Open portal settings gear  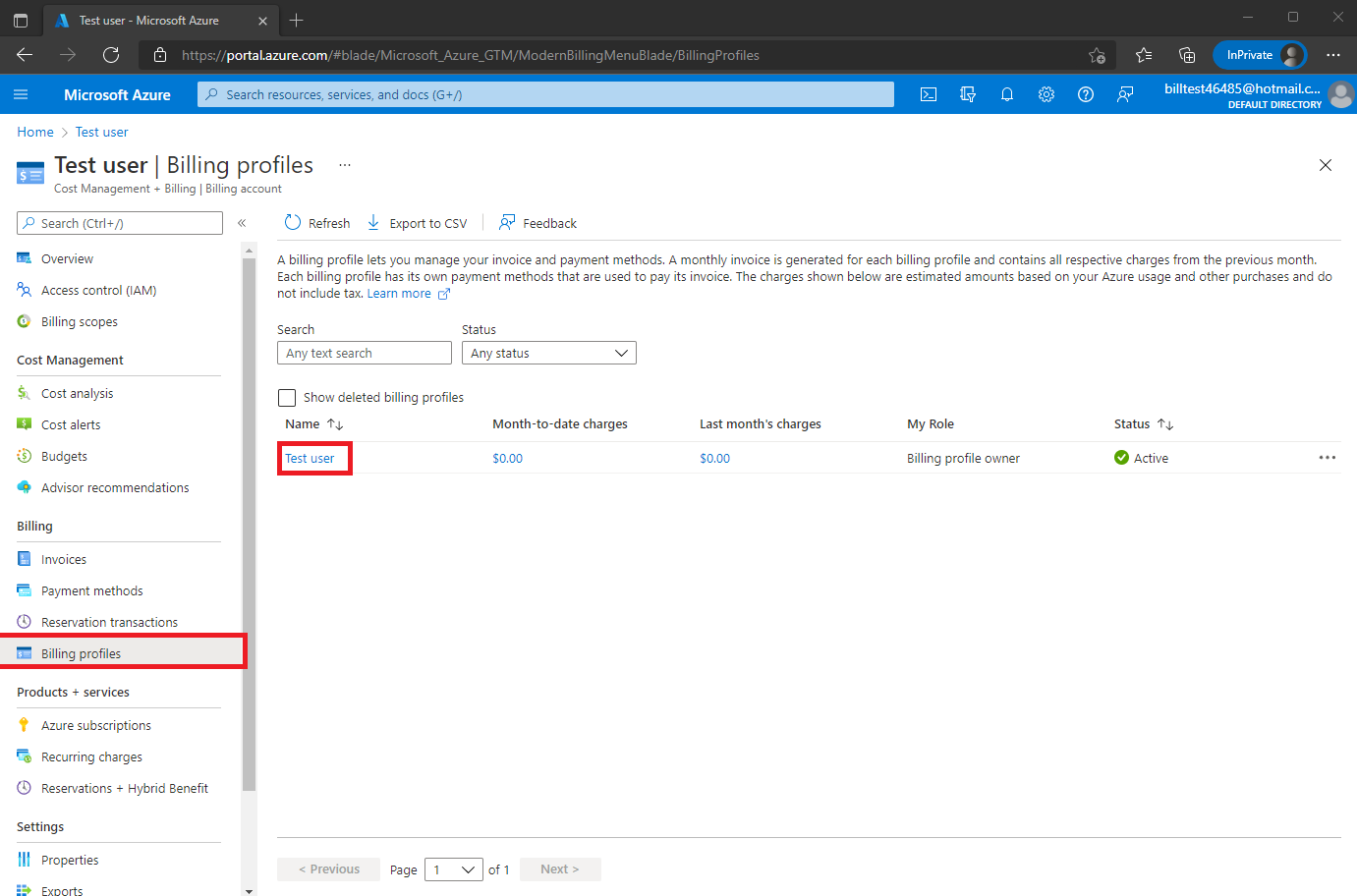point(1046,94)
